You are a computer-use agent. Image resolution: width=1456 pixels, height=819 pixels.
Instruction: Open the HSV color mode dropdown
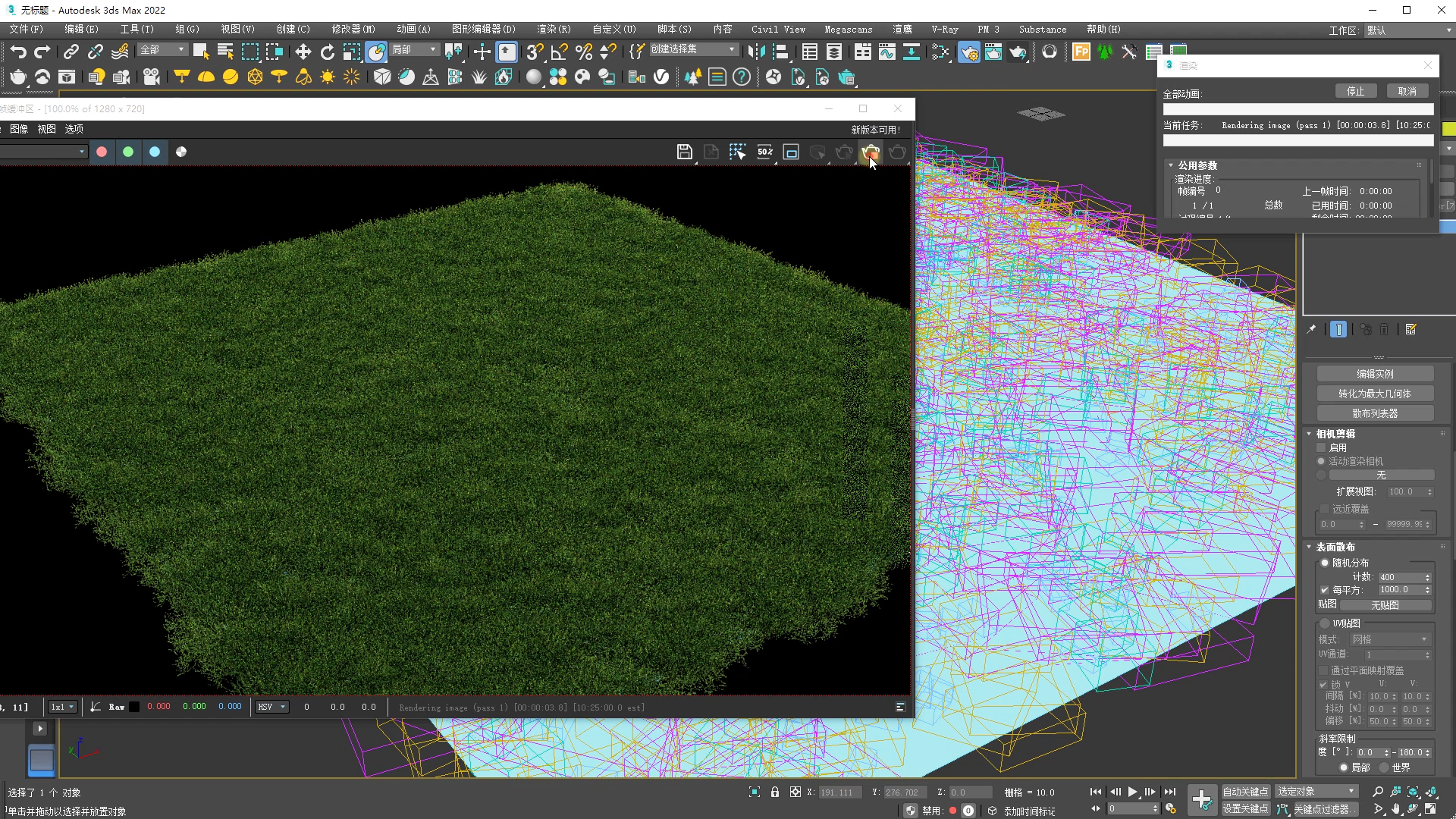(x=271, y=707)
